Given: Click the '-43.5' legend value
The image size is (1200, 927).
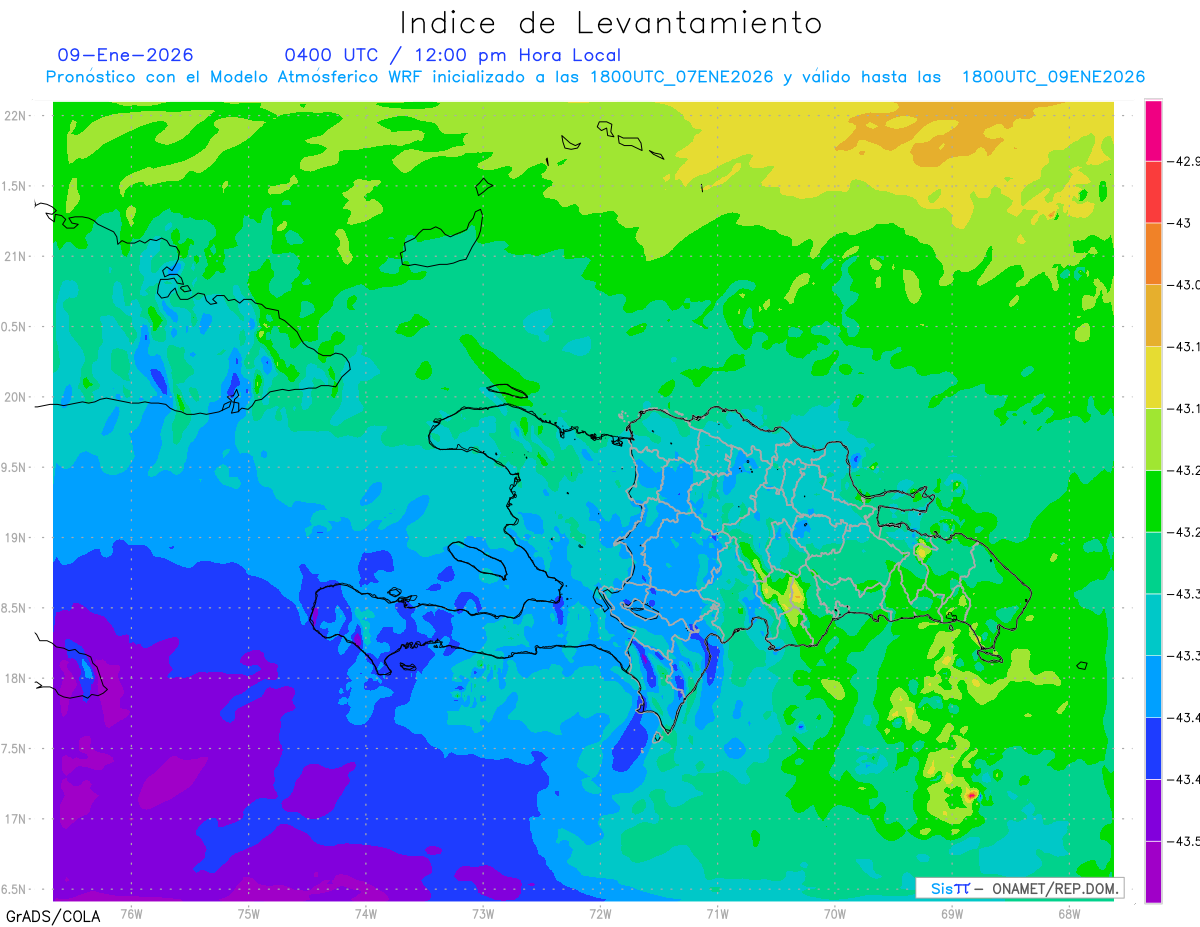Looking at the screenshot, I should click(1183, 841).
